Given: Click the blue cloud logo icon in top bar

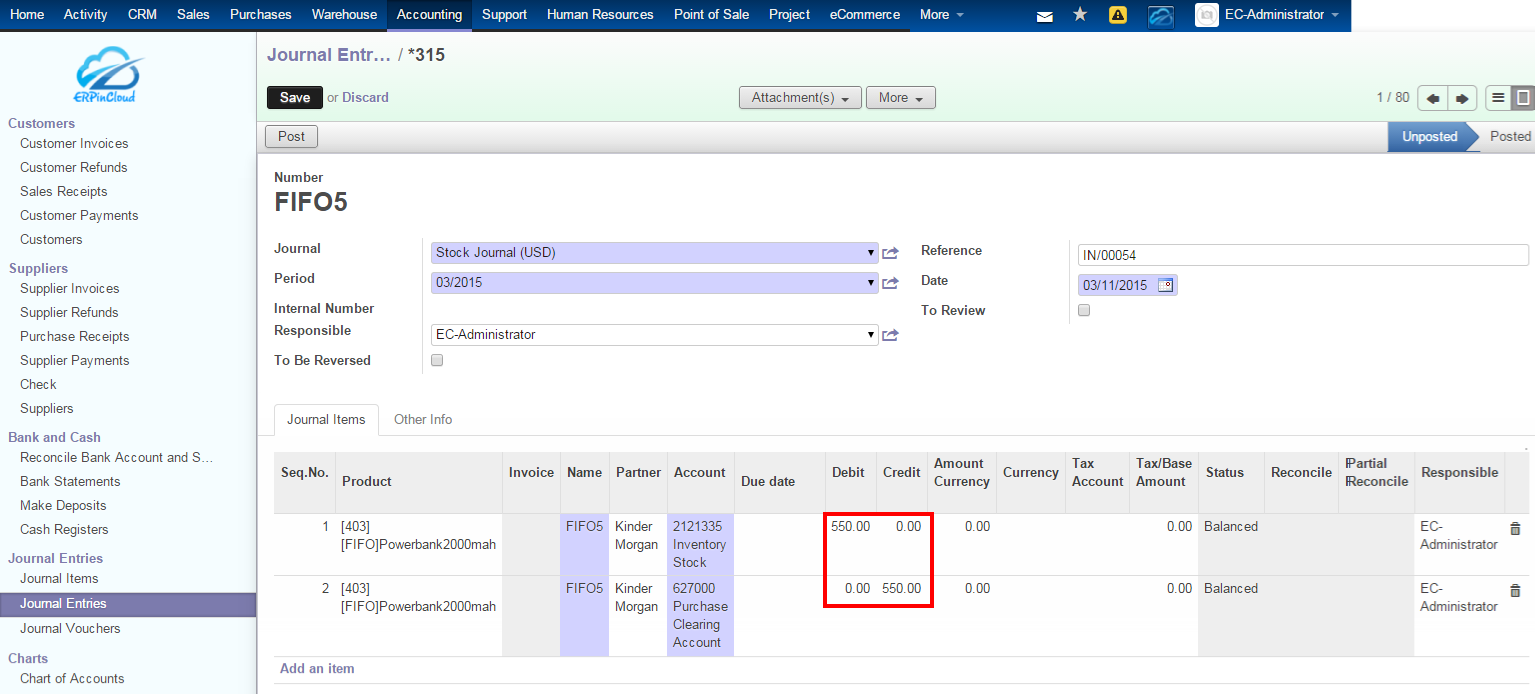Looking at the screenshot, I should coord(1161,16).
